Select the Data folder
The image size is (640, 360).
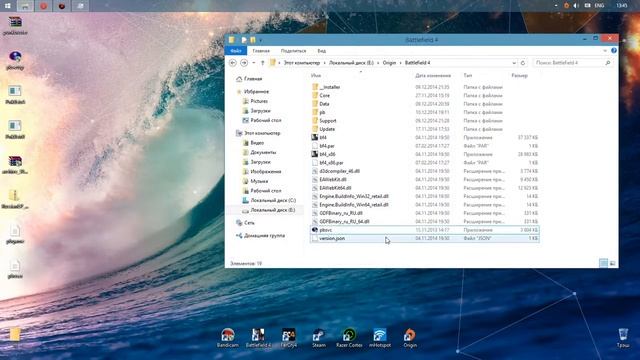pyautogui.click(x=424, y=104)
